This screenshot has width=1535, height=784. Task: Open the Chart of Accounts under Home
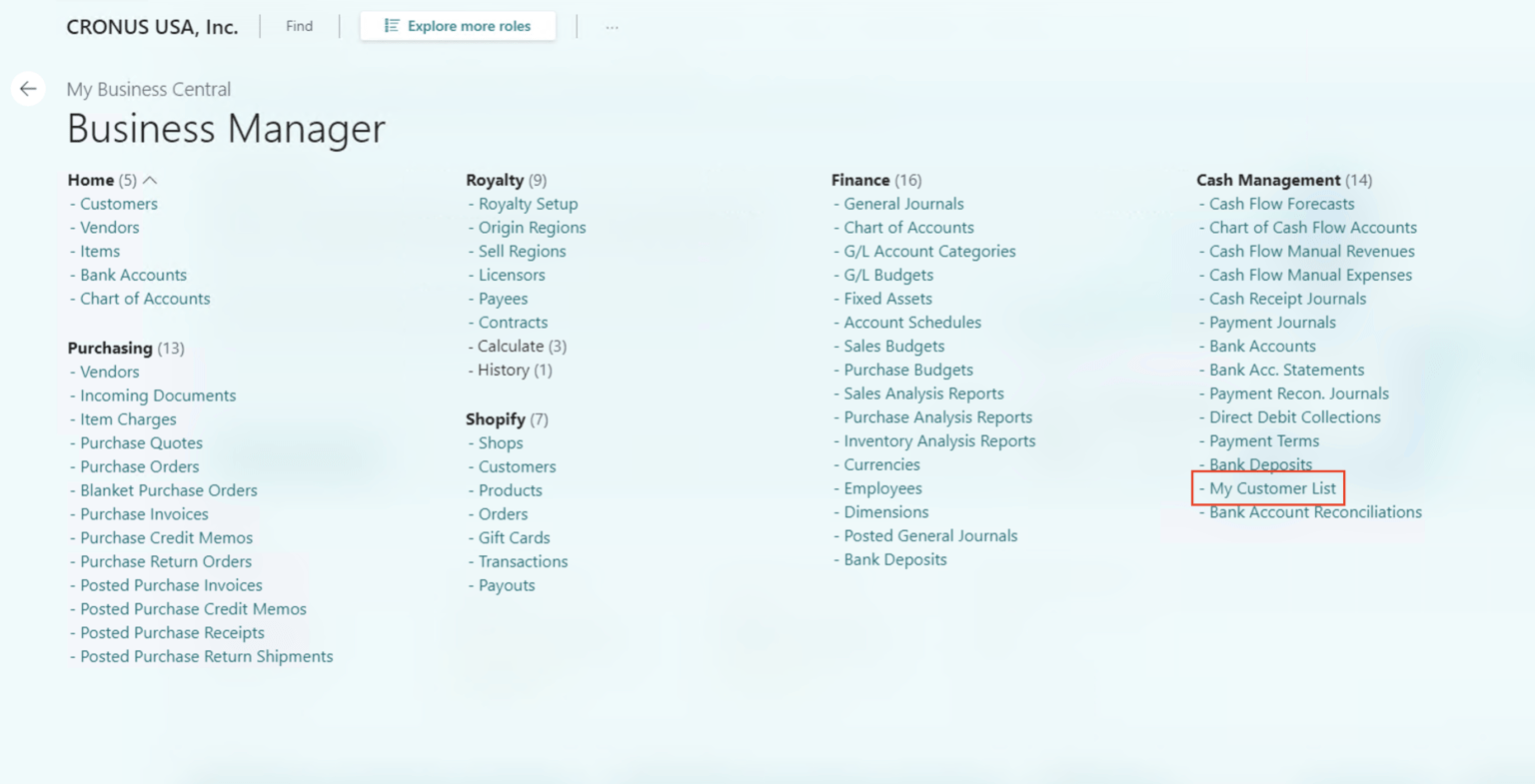pos(144,298)
